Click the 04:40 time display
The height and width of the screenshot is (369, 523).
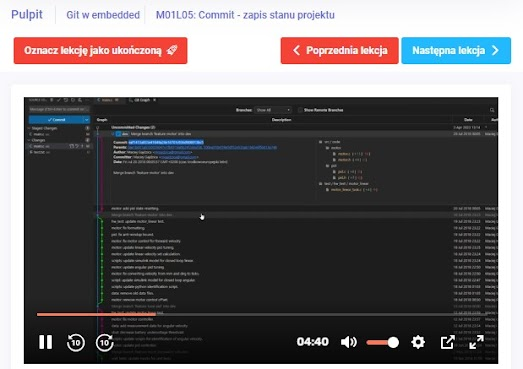coord(313,342)
